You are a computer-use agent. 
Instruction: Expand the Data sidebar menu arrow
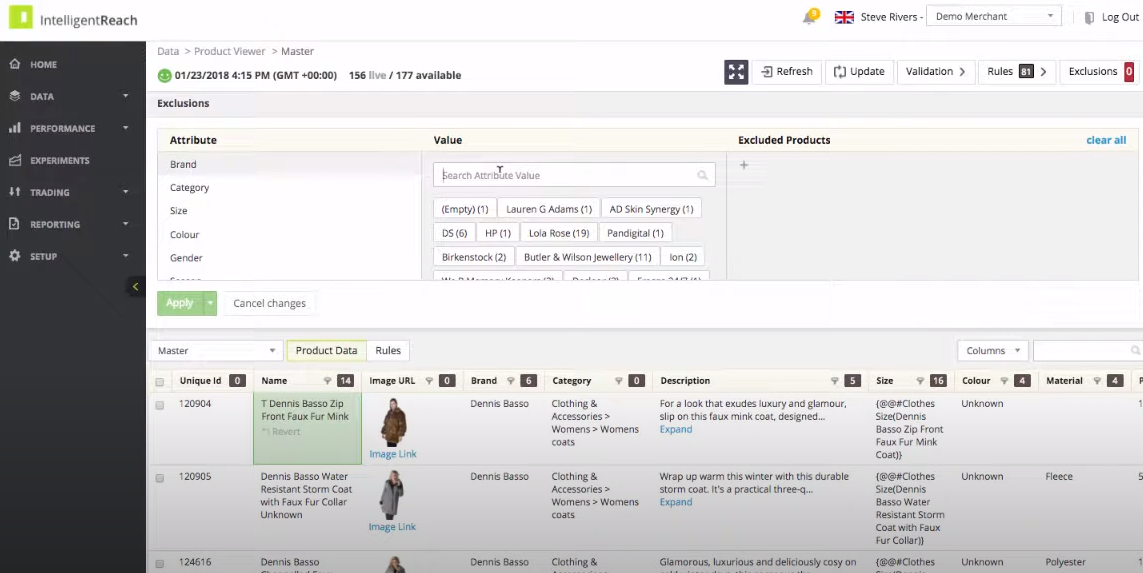(x=125, y=96)
